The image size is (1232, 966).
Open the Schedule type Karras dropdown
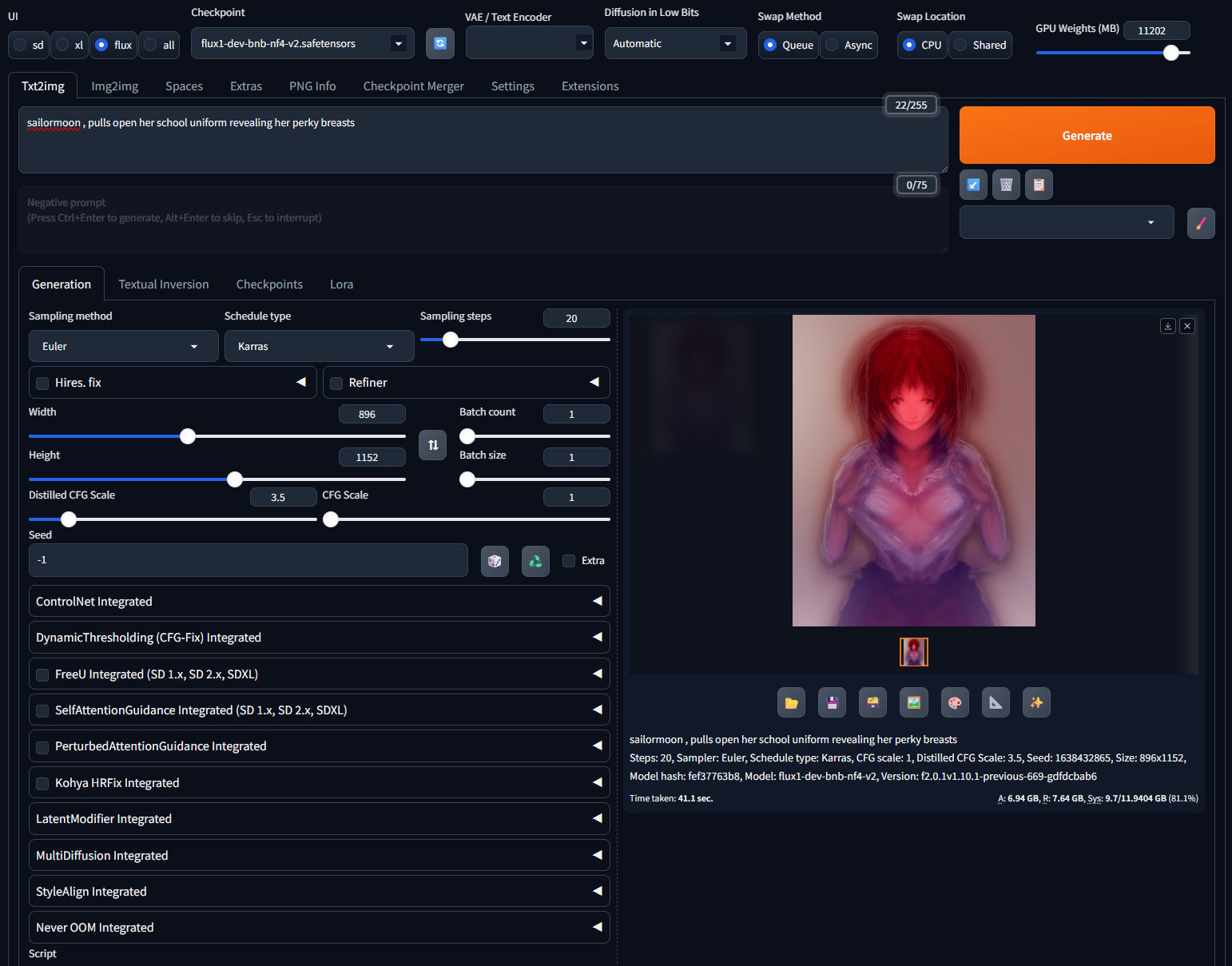pyautogui.click(x=318, y=346)
